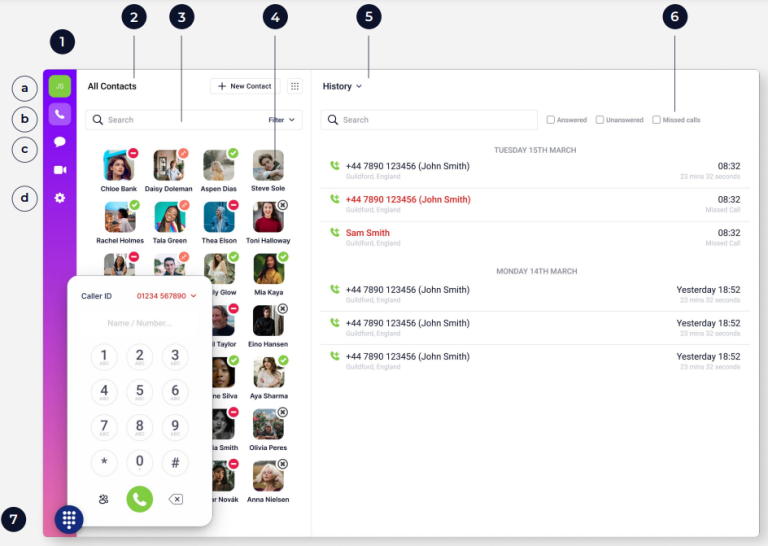Screen dimensions: 768x546
Task: Open the Caller ID number dropdown
Action: point(167,296)
